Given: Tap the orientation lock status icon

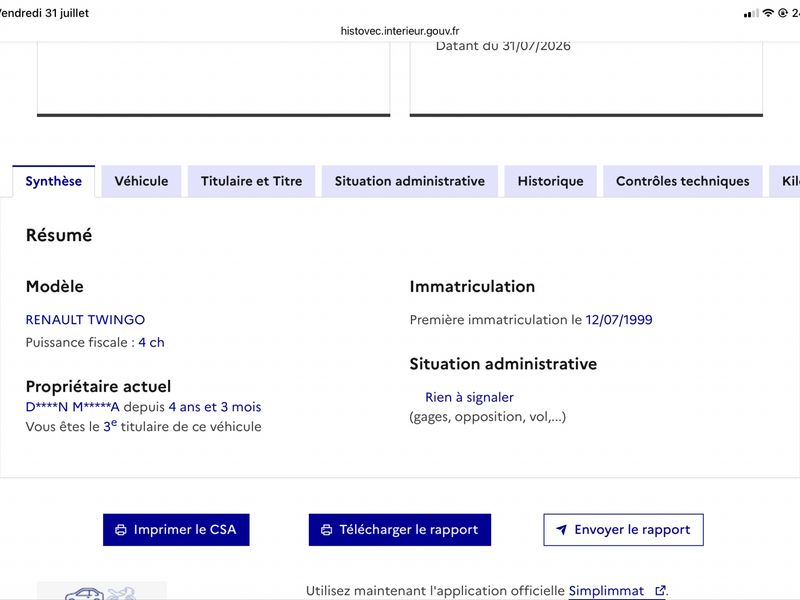Looking at the screenshot, I should pos(783,13).
